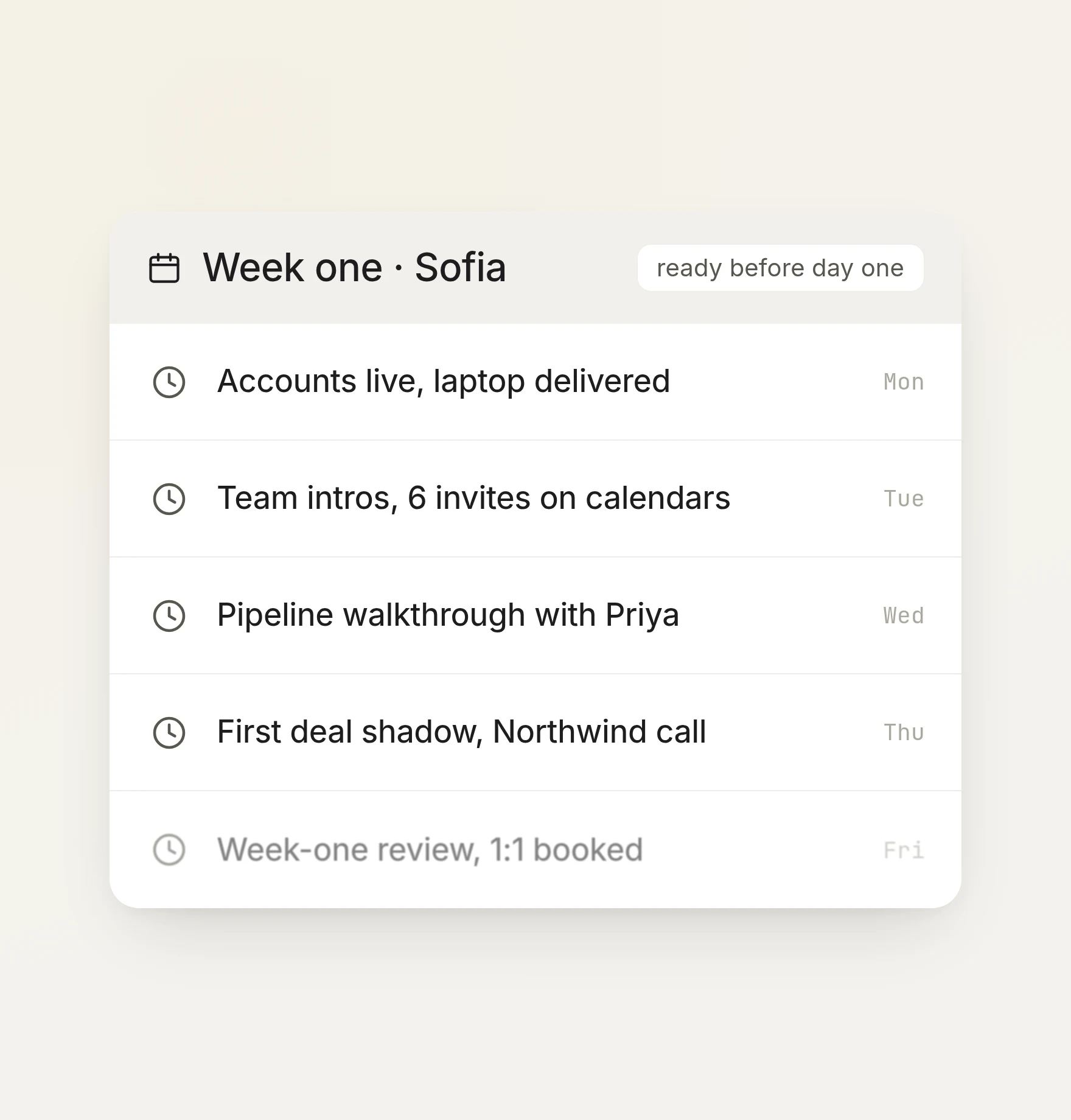The height and width of the screenshot is (1120, 1071).
Task: Click the calendar icon beside Week one
Action: [164, 268]
